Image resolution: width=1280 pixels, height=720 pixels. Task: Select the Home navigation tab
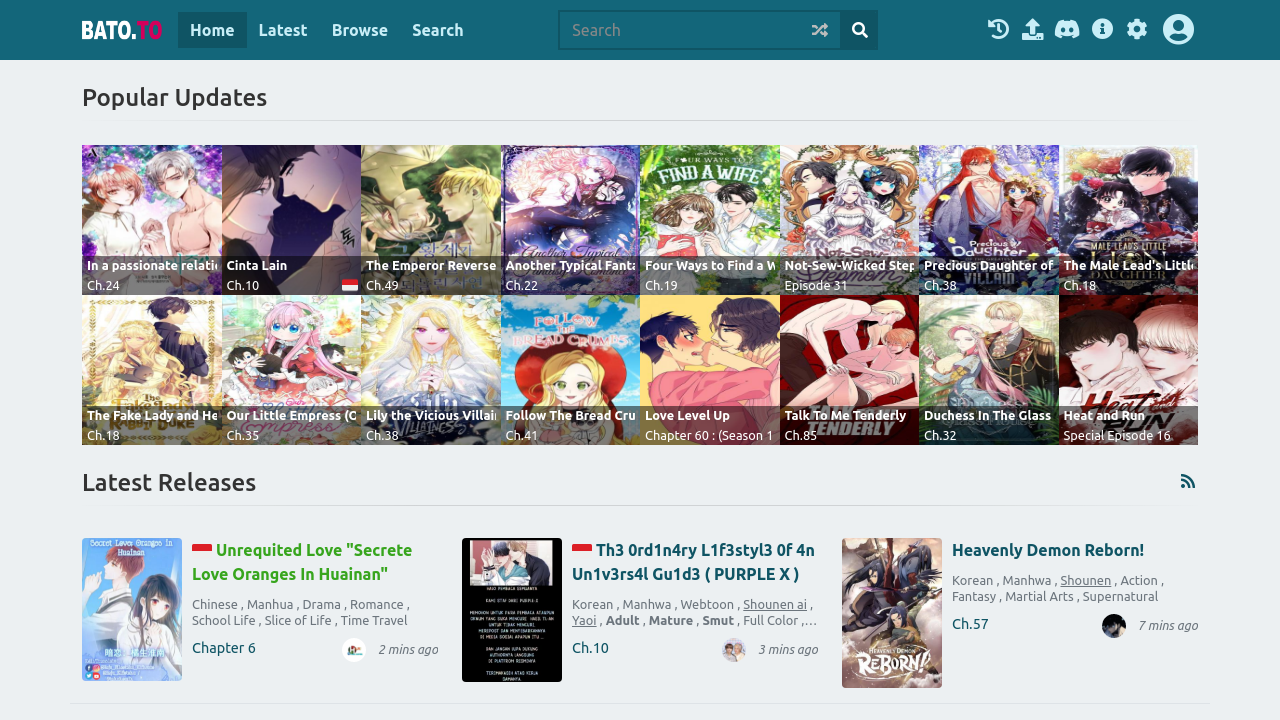[x=212, y=30]
